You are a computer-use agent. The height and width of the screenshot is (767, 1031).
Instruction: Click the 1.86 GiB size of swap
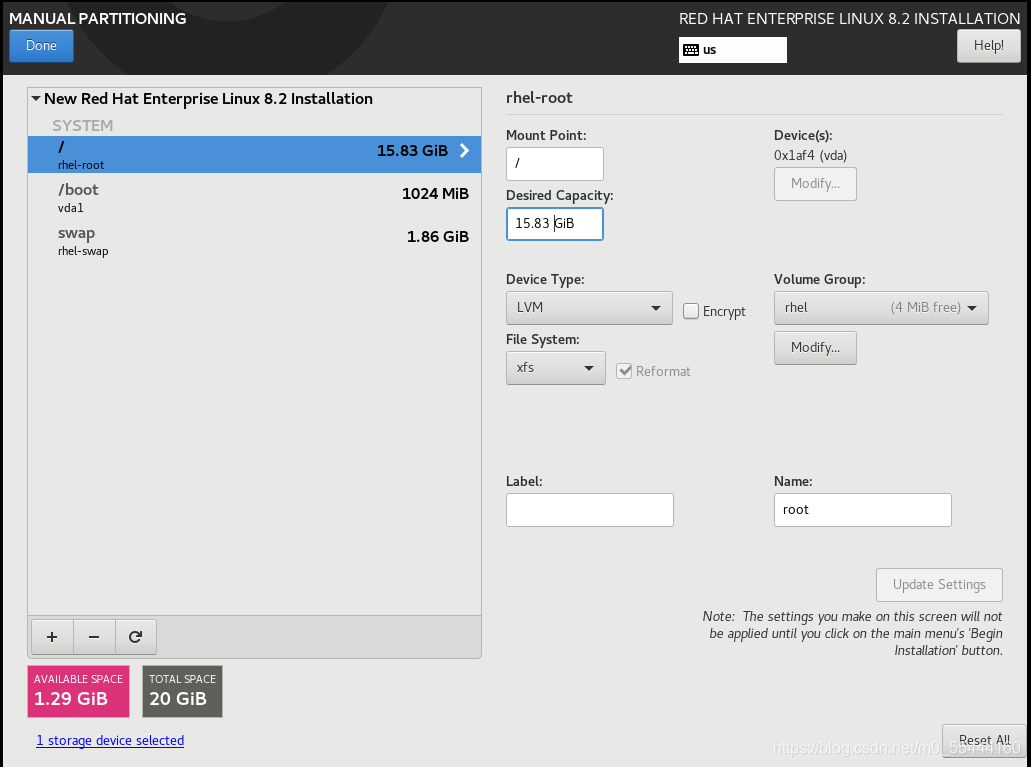pos(438,237)
